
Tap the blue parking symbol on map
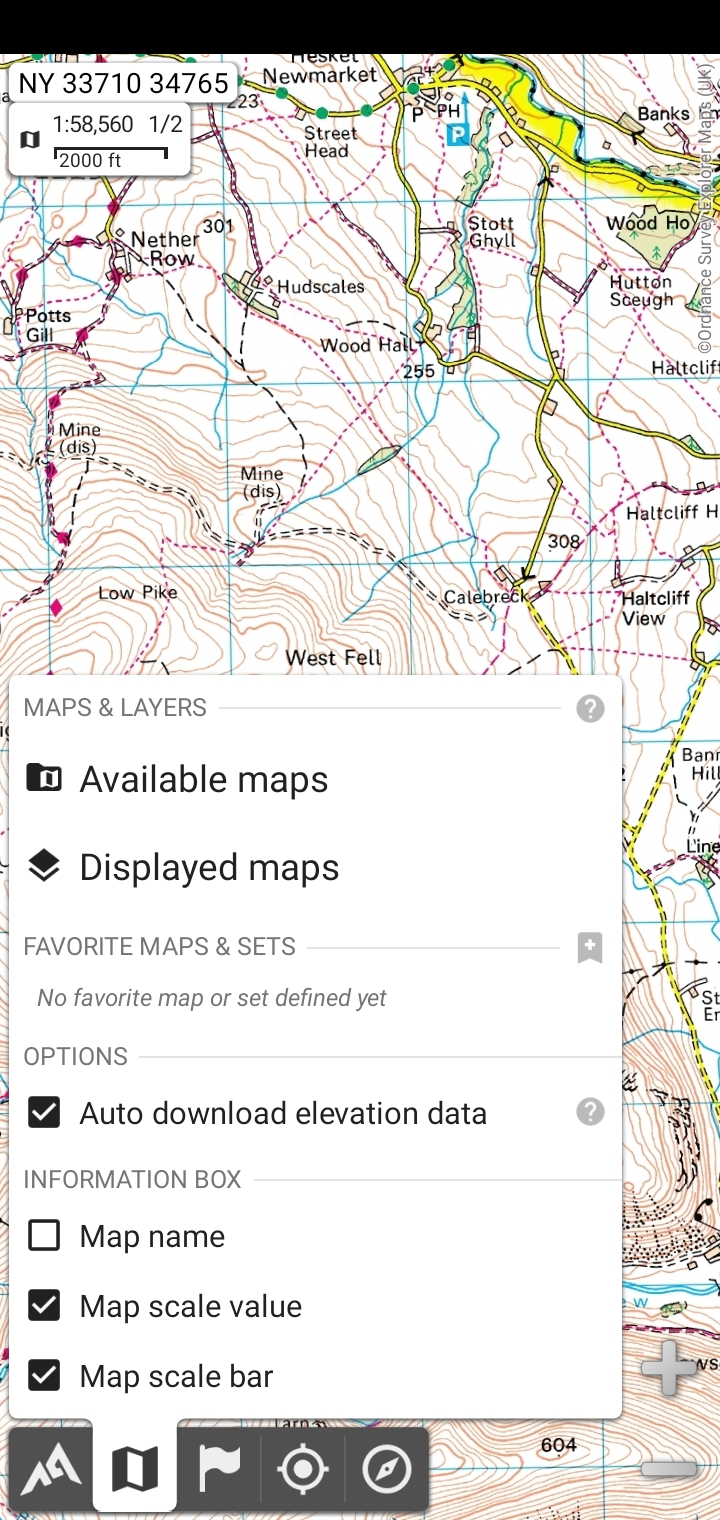tap(457, 135)
